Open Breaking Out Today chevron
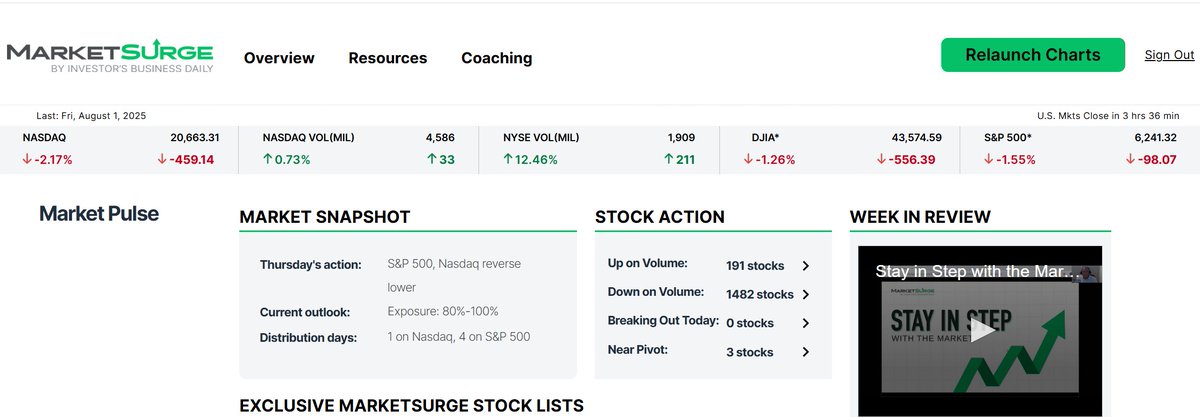 pos(806,323)
